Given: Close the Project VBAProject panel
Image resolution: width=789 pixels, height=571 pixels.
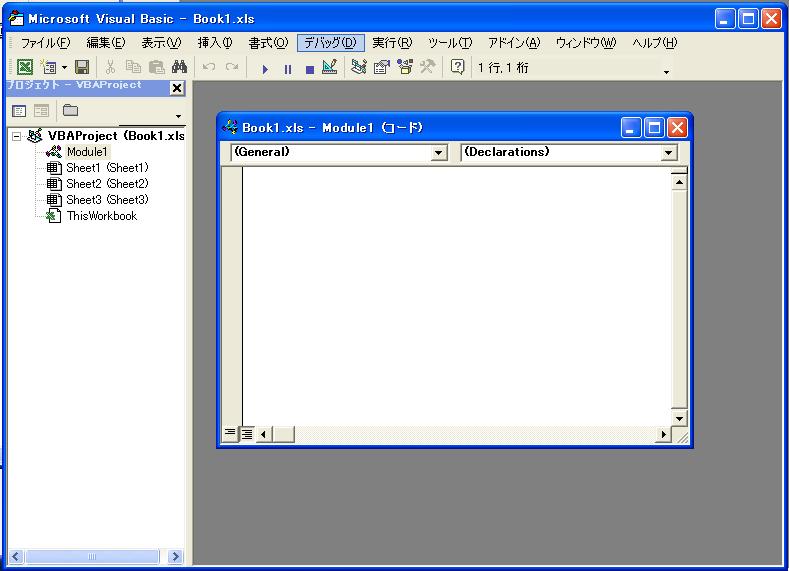Looking at the screenshot, I should (177, 89).
